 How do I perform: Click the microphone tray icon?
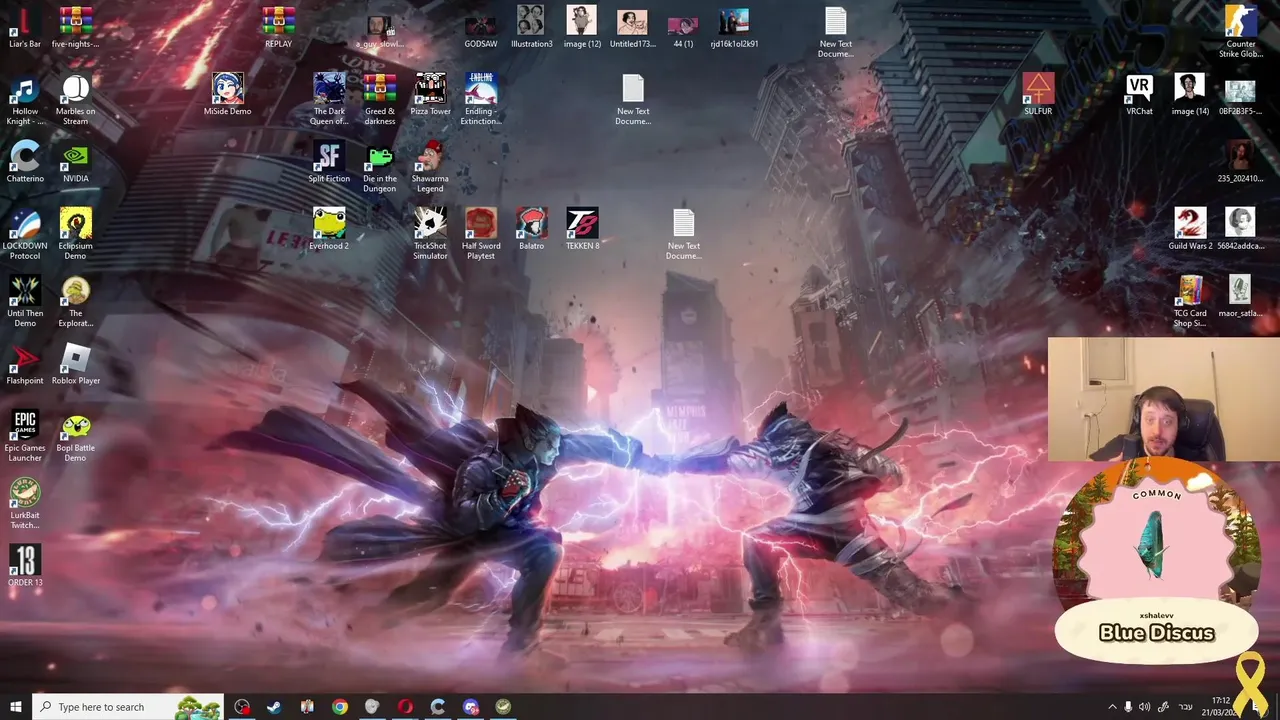(1128, 707)
